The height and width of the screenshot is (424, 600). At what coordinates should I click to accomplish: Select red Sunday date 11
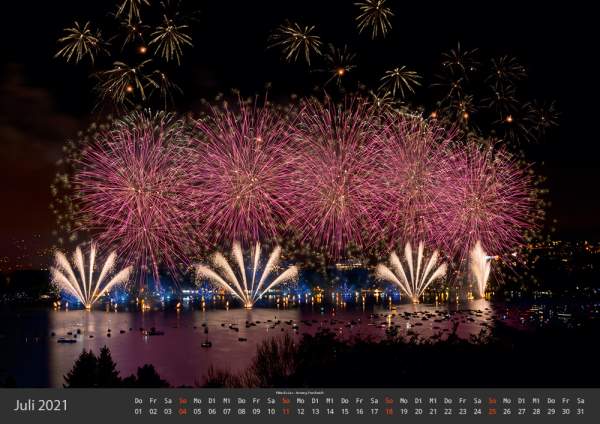click(x=286, y=412)
